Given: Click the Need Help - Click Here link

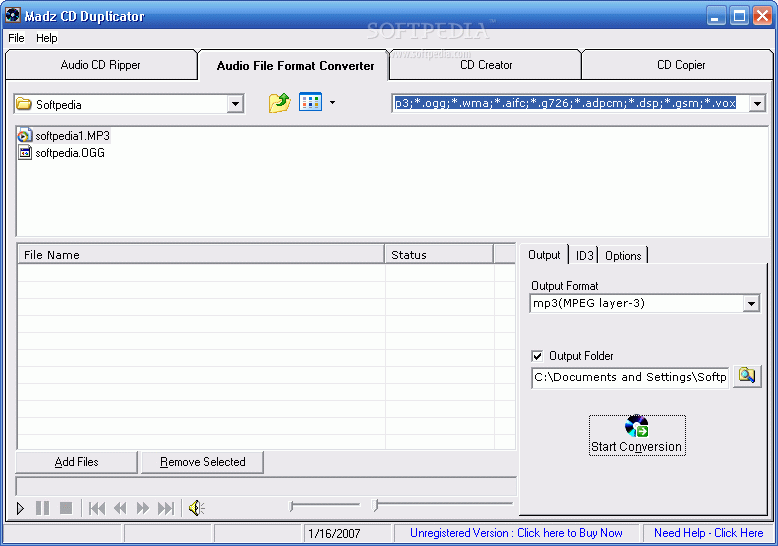Looking at the screenshot, I should pyautogui.click(x=709, y=533).
